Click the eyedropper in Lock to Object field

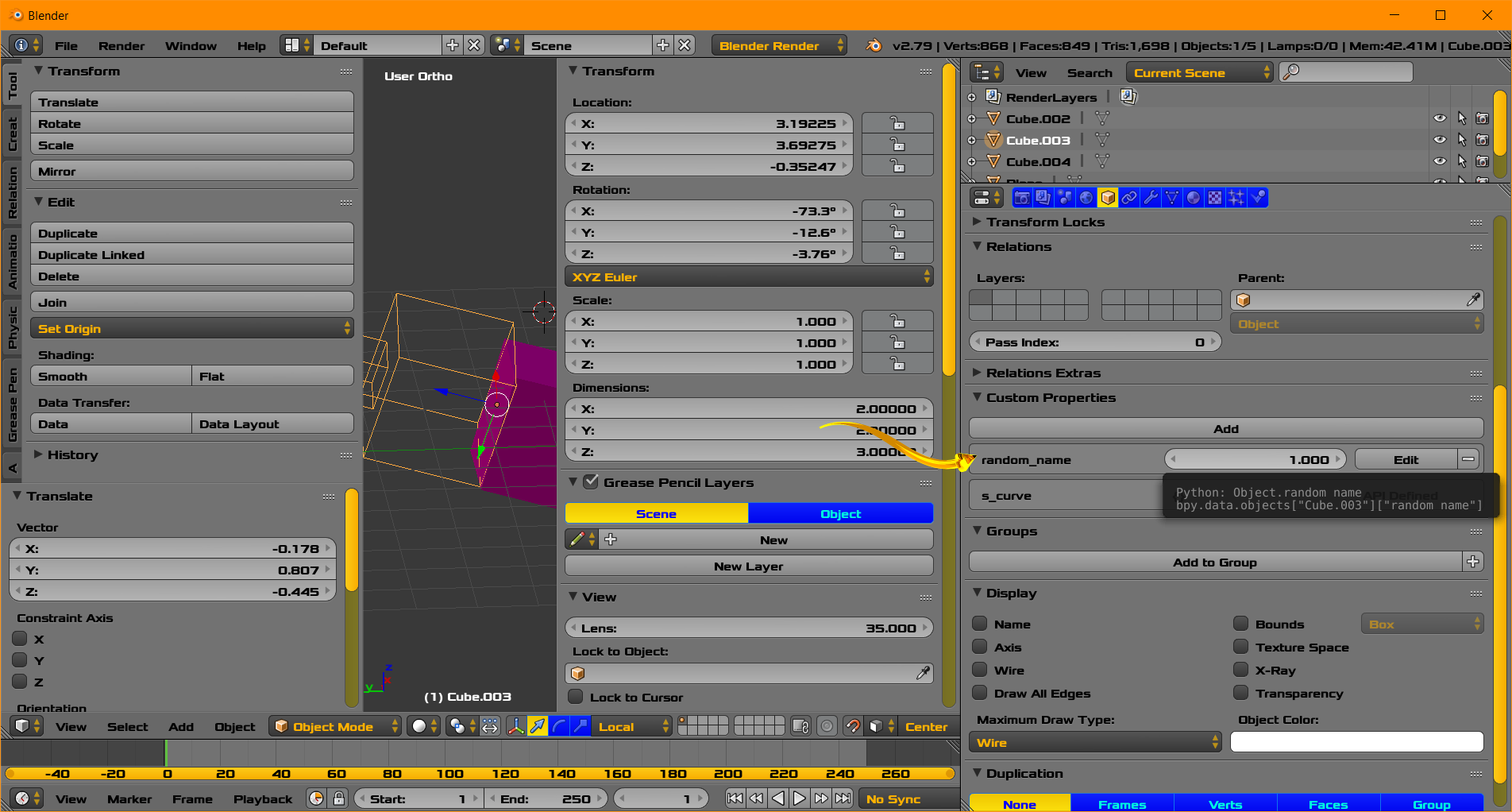point(923,674)
